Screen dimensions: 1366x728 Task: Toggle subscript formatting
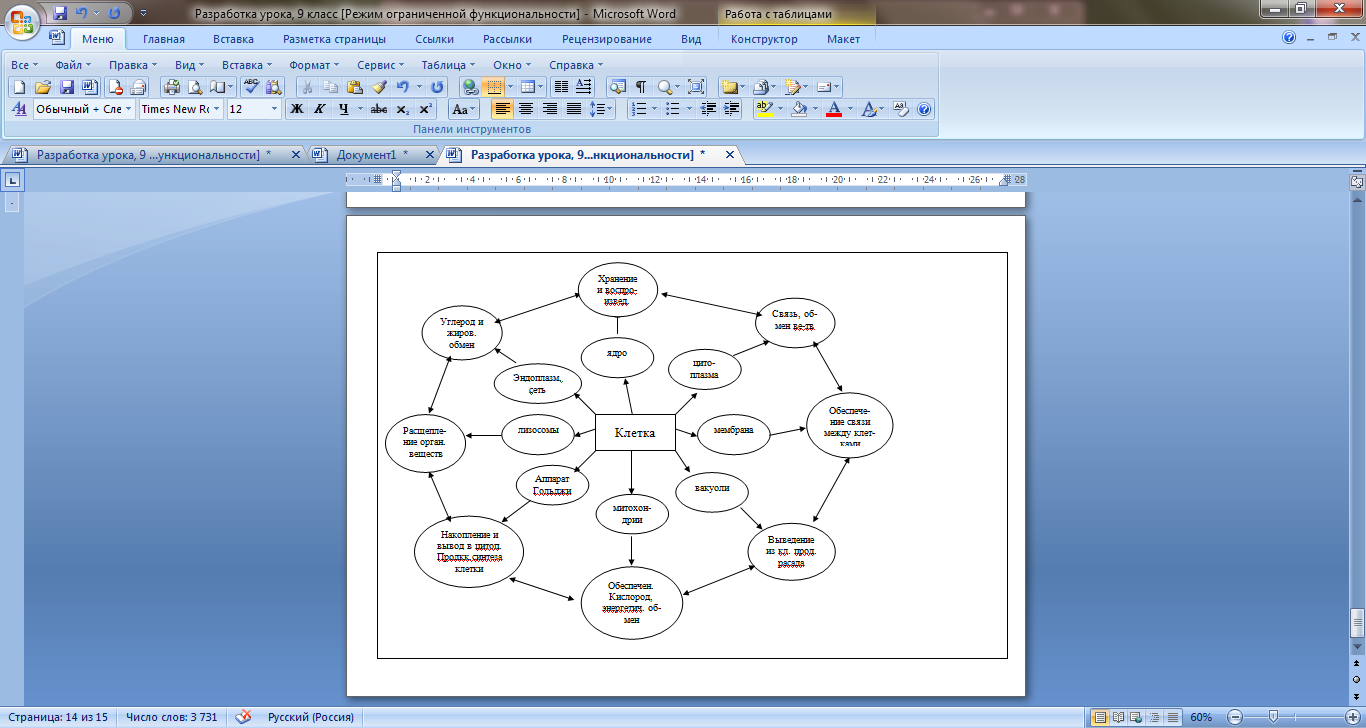click(402, 109)
